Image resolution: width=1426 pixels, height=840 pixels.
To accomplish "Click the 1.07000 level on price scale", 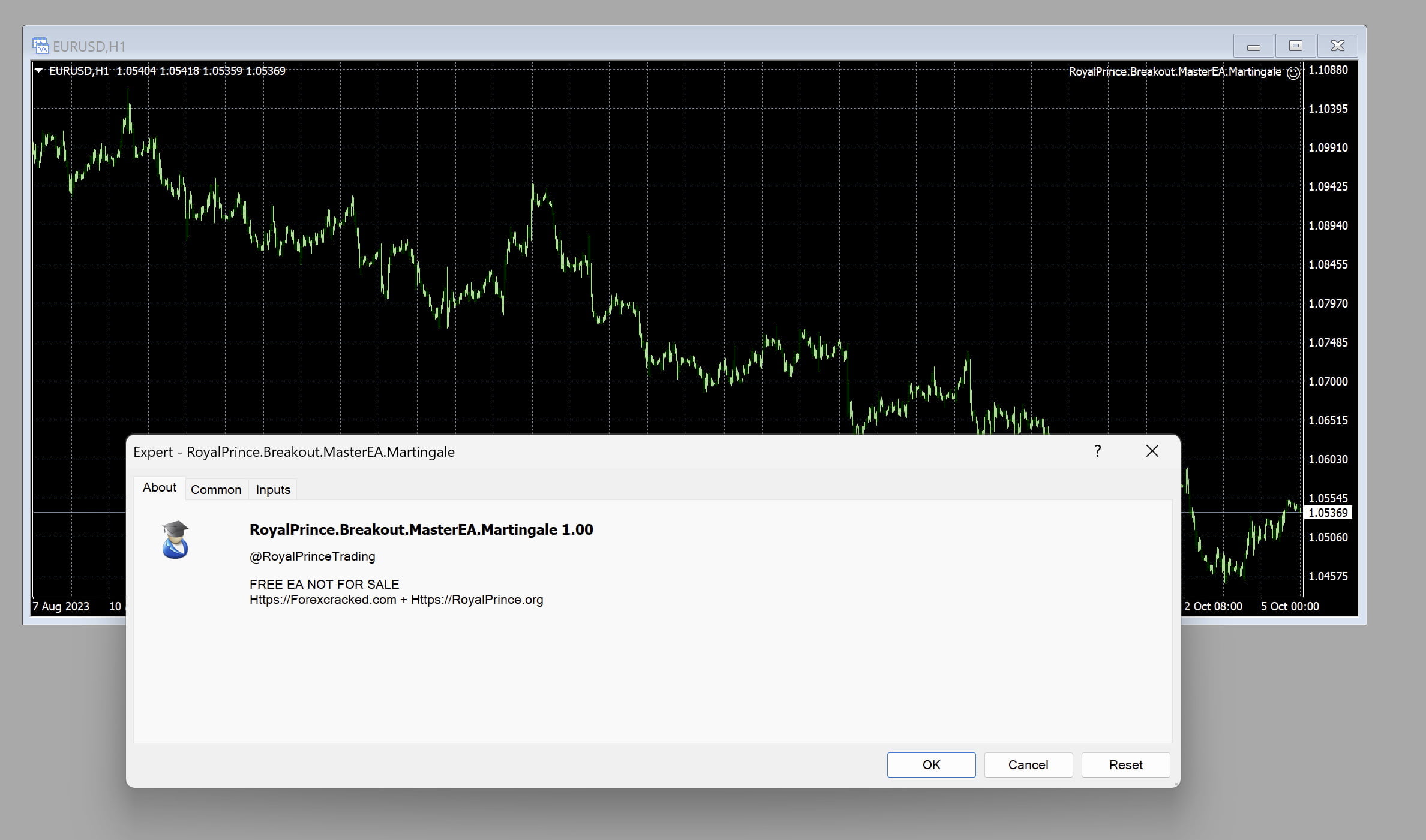I will (1328, 381).
